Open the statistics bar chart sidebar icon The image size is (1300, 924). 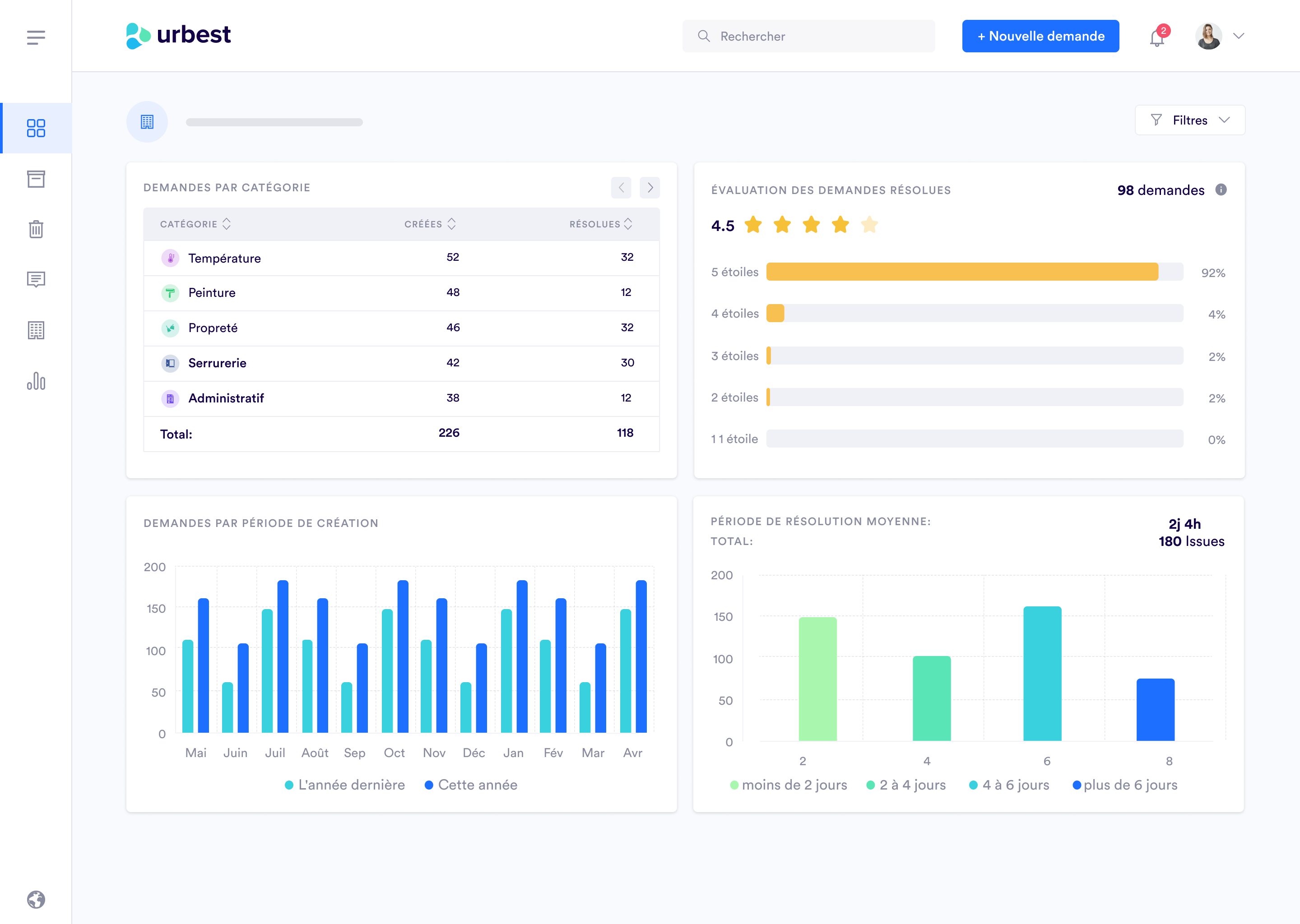(x=36, y=381)
